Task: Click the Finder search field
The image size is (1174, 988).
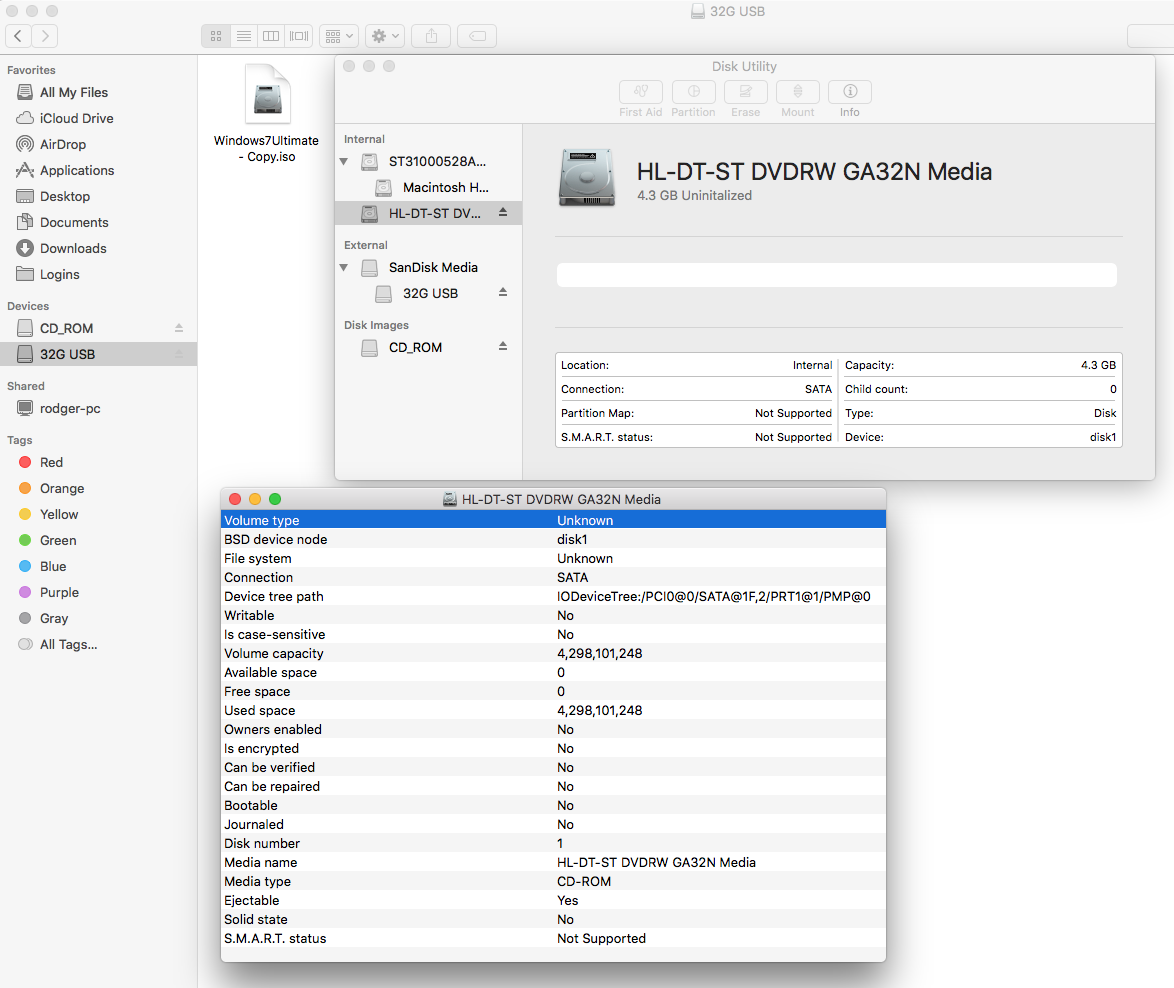Action: tap(1151, 36)
